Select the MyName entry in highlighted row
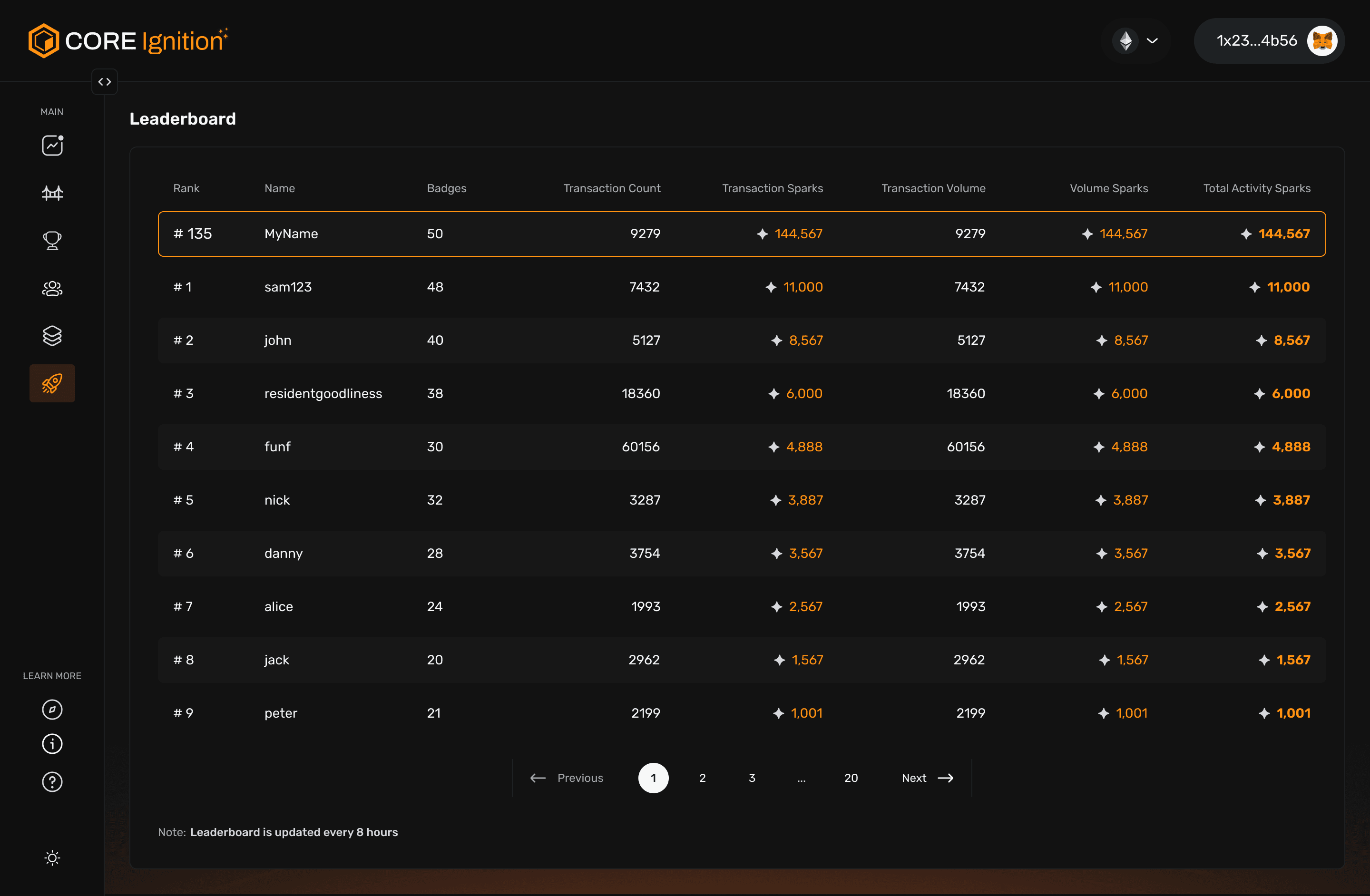This screenshot has width=1370, height=896. point(291,234)
